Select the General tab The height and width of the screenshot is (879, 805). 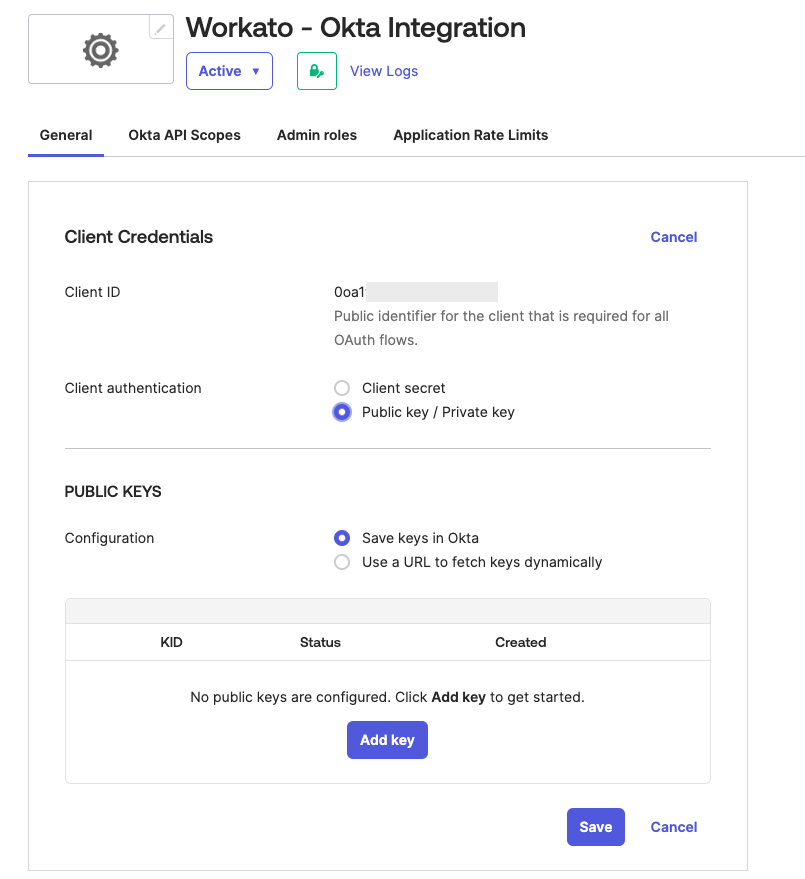point(66,134)
